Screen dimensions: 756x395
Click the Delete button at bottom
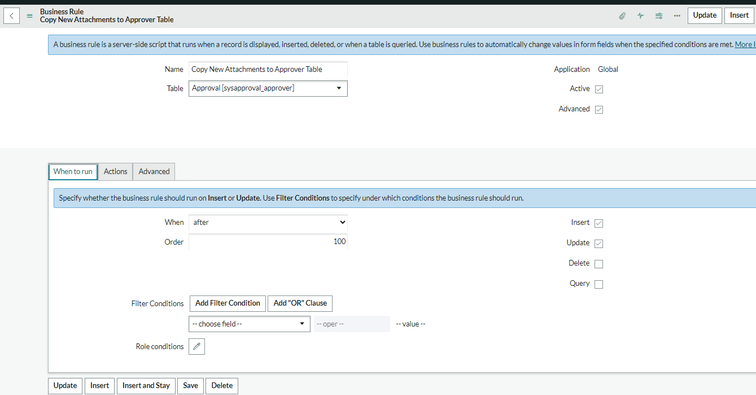coord(222,386)
